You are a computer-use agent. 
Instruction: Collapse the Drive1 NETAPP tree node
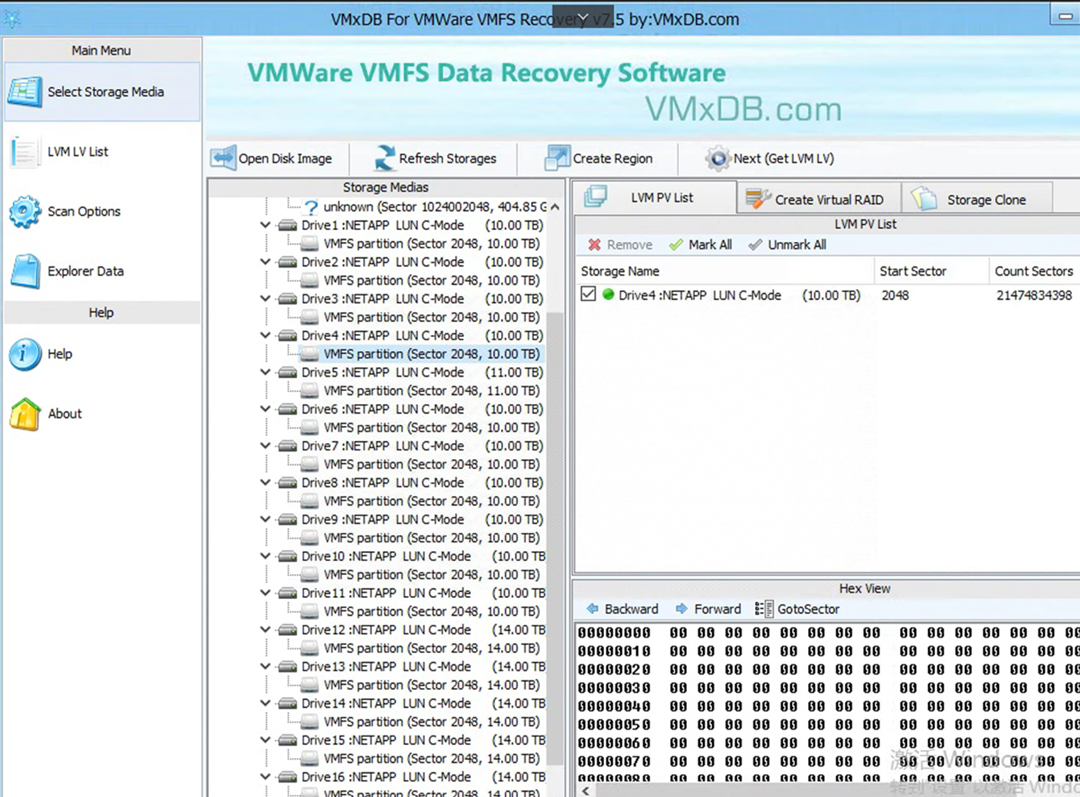tap(265, 225)
